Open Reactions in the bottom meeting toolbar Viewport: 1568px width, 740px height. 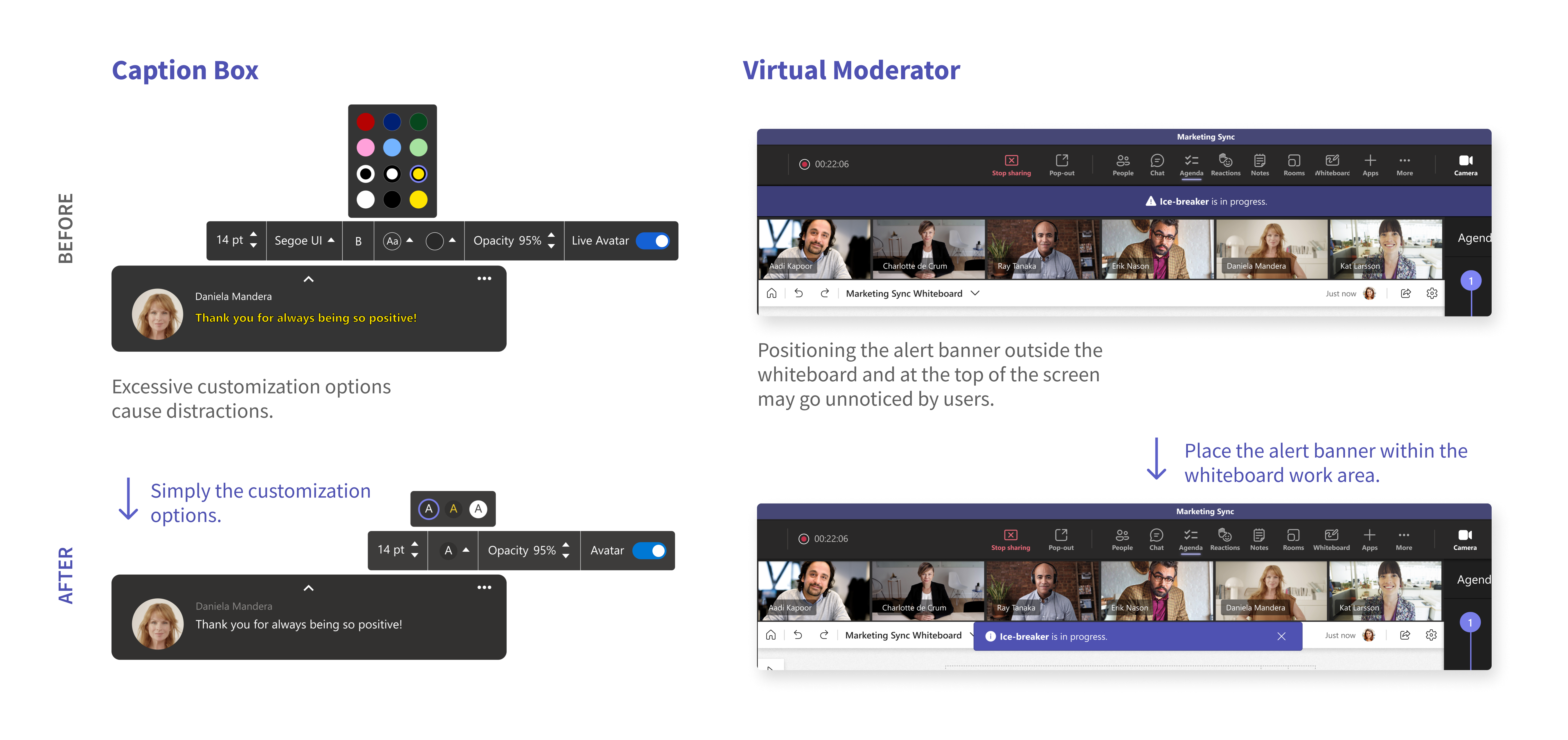[x=1225, y=540]
